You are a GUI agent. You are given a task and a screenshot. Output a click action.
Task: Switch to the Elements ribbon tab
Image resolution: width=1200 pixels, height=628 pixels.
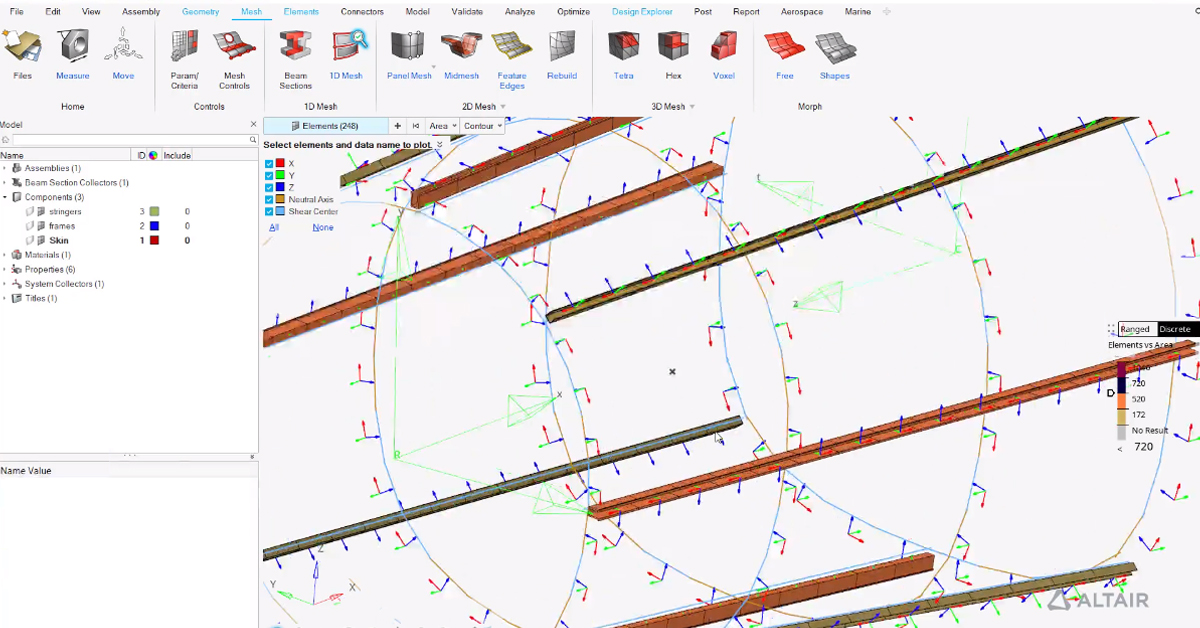pos(301,12)
